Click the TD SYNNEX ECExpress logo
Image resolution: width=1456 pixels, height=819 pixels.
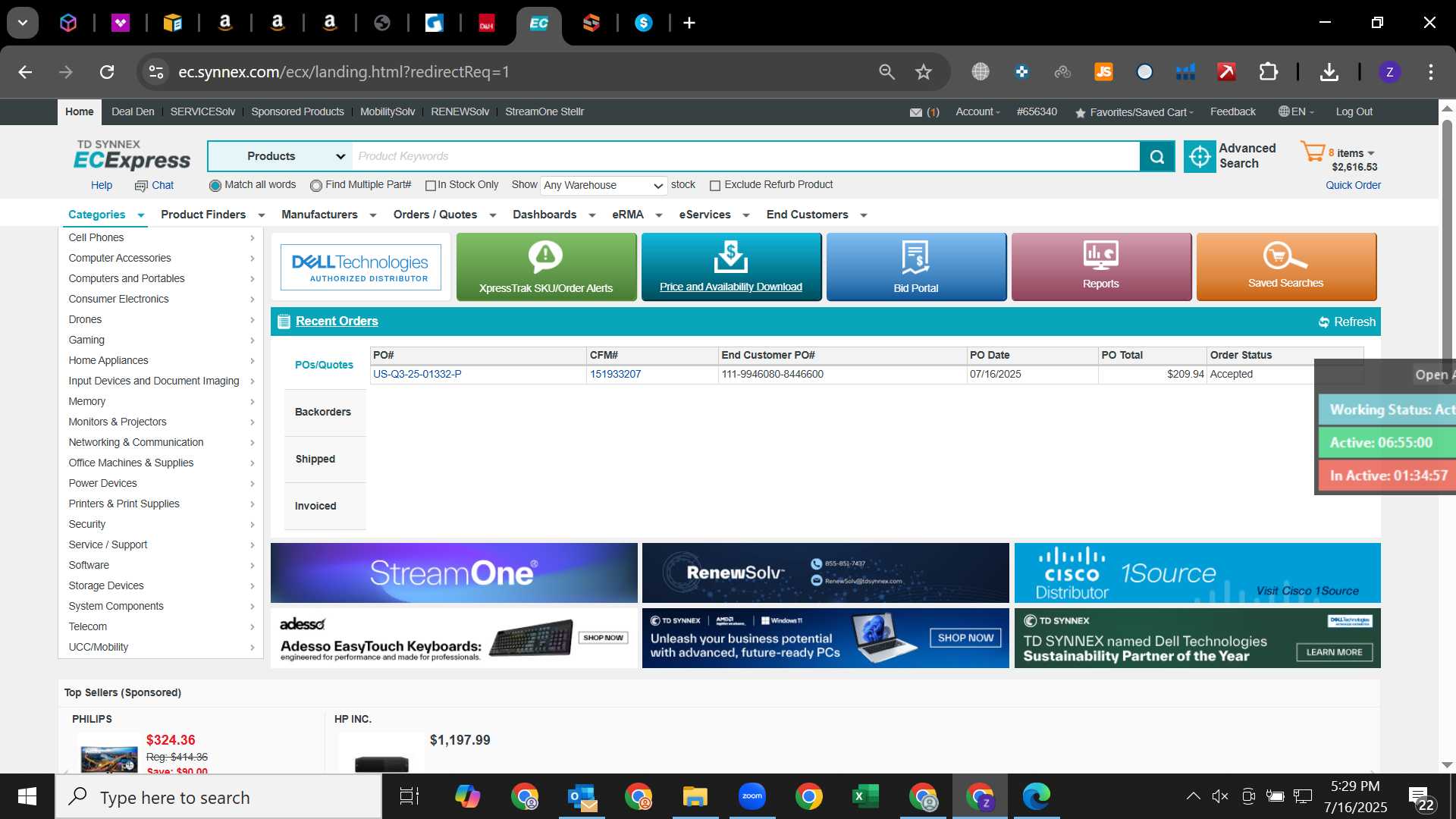click(132, 155)
